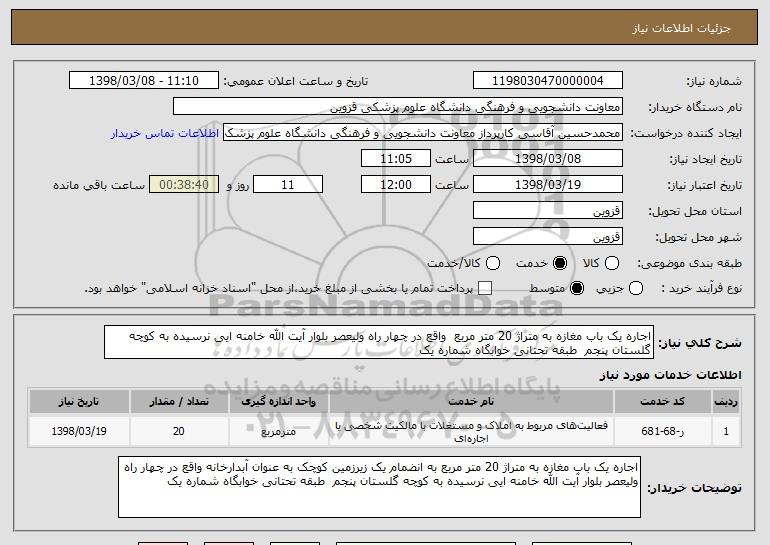Click row number 1 cell
Viewport: 770px width, 545px height.
click(x=726, y=431)
